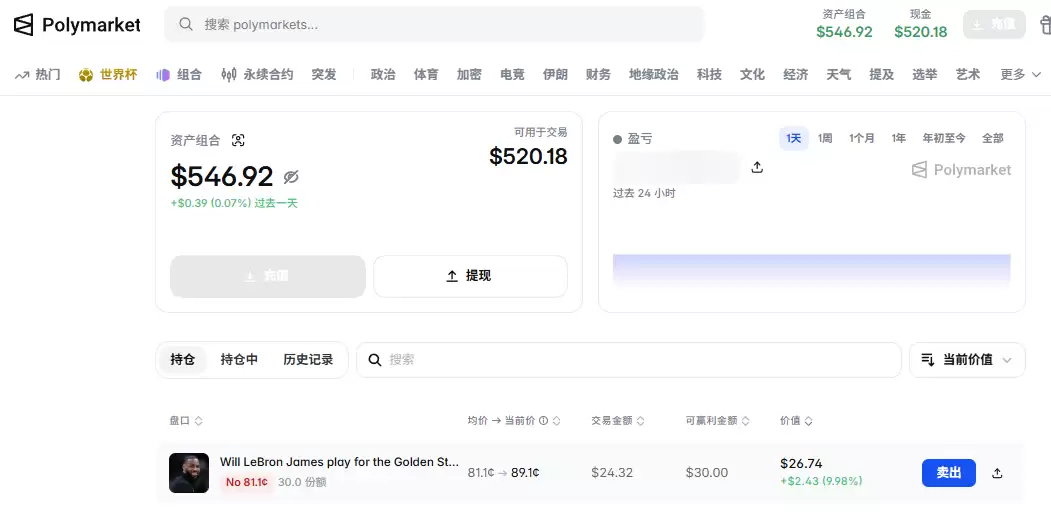Switch to the 持仓 tab
Image resolution: width=1051 pixels, height=525 pixels.
182,360
